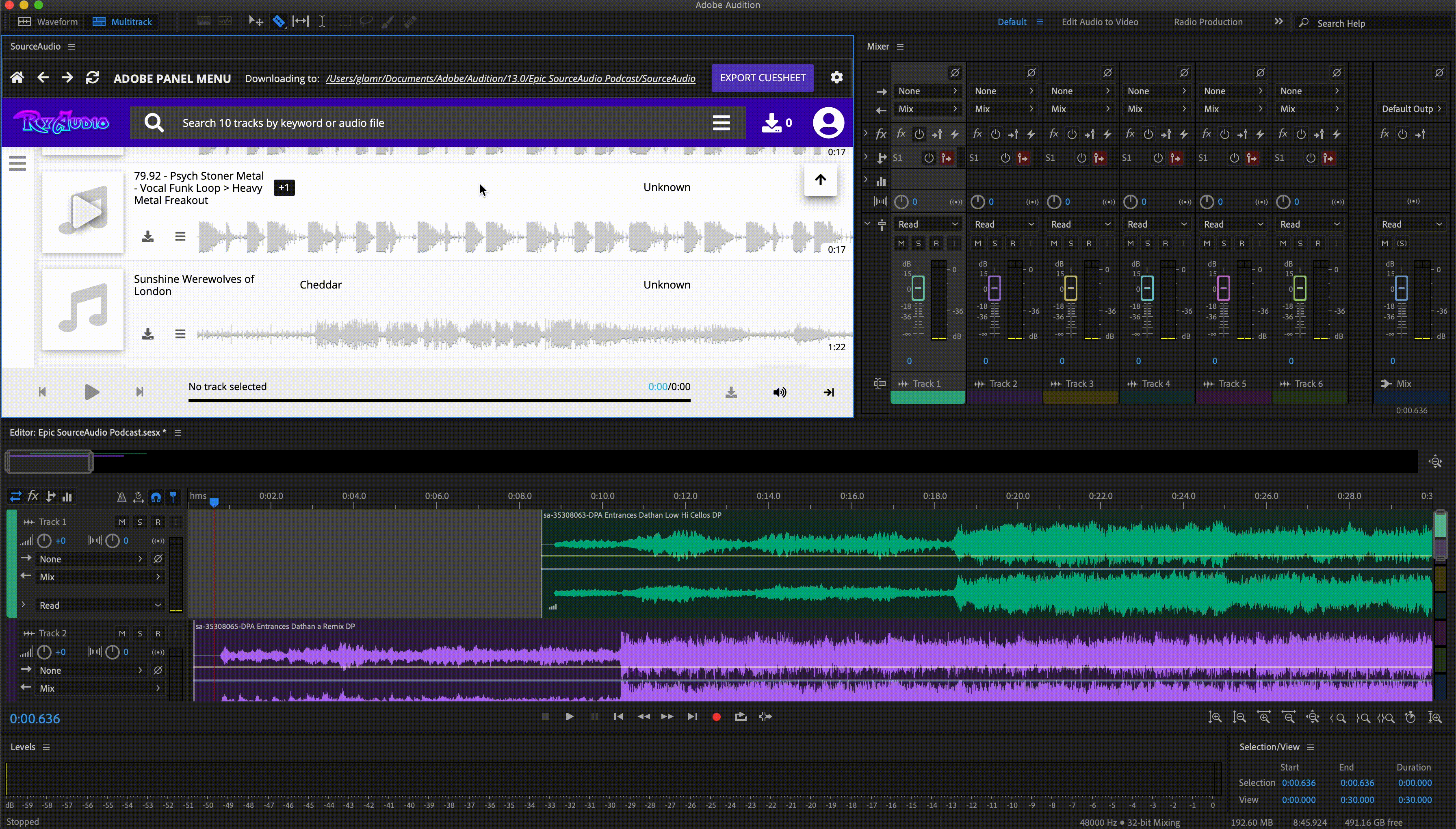Toggle snapping magnet in editor toolbar

coord(156,497)
